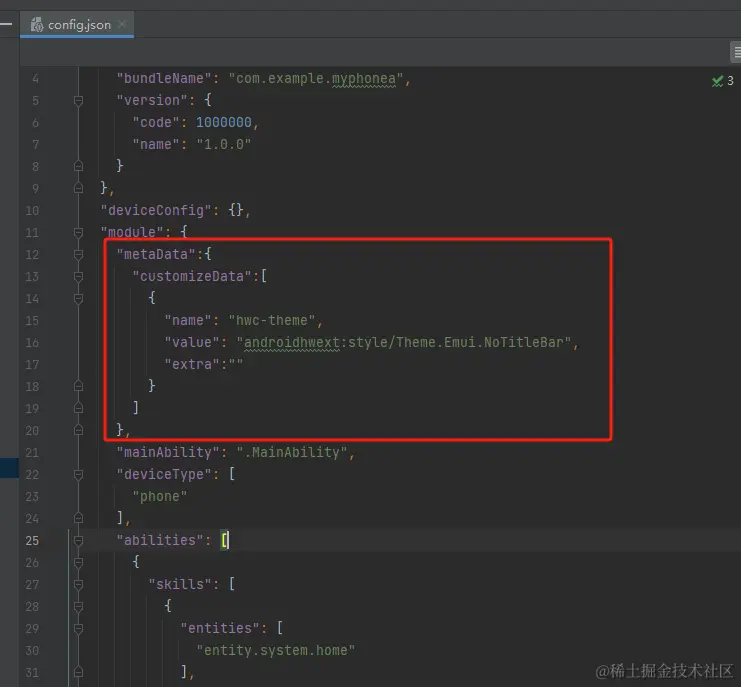Viewport: 741px width, 687px height.
Task: Click the "skills" key
Action: click(x=180, y=584)
